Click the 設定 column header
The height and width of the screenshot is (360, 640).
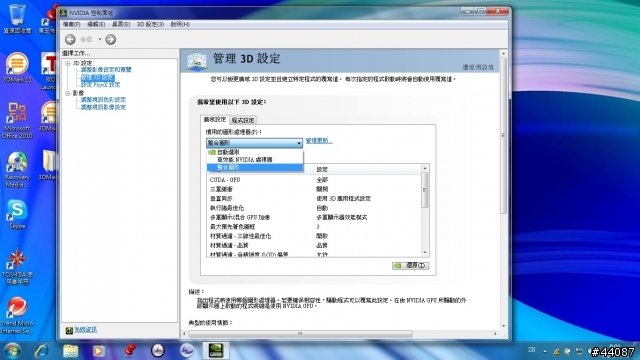[x=367, y=169]
